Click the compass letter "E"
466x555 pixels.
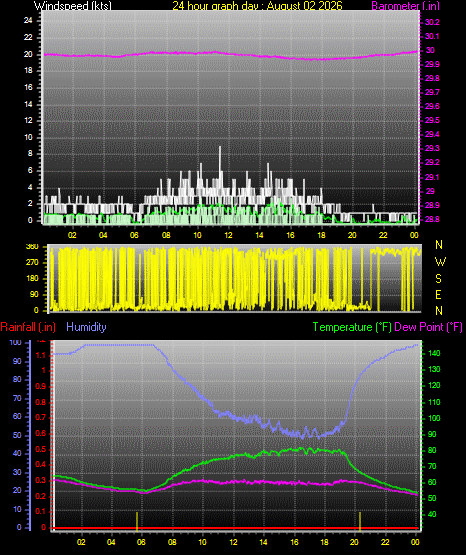[x=438, y=295]
